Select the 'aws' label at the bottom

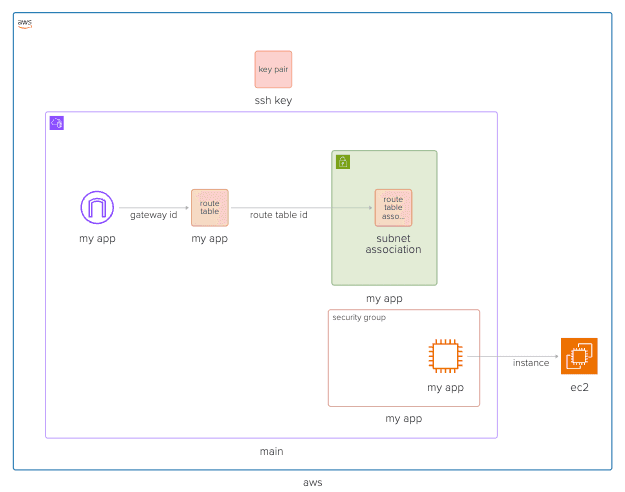coord(312,482)
